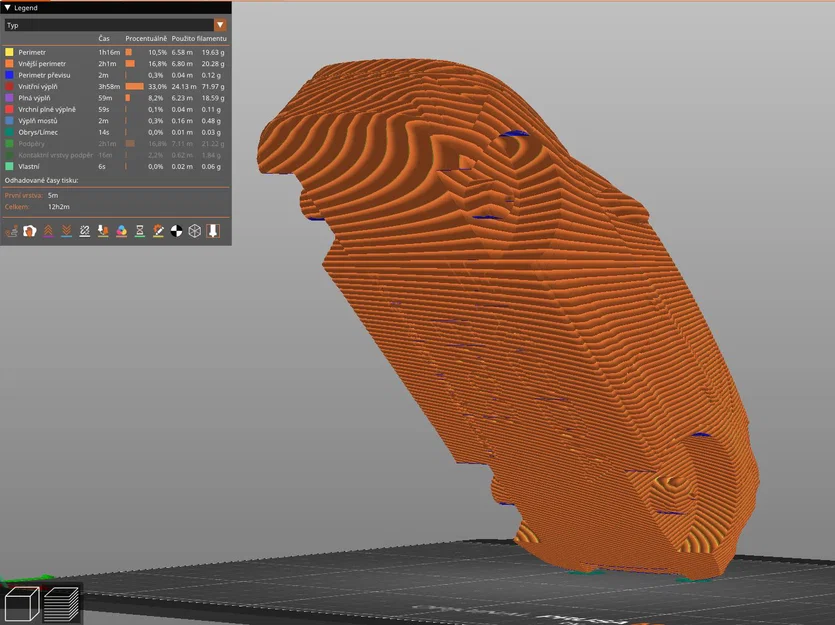Toggle custom G-code pencil icon
Viewport: 835px width, 625px height.
tap(158, 230)
